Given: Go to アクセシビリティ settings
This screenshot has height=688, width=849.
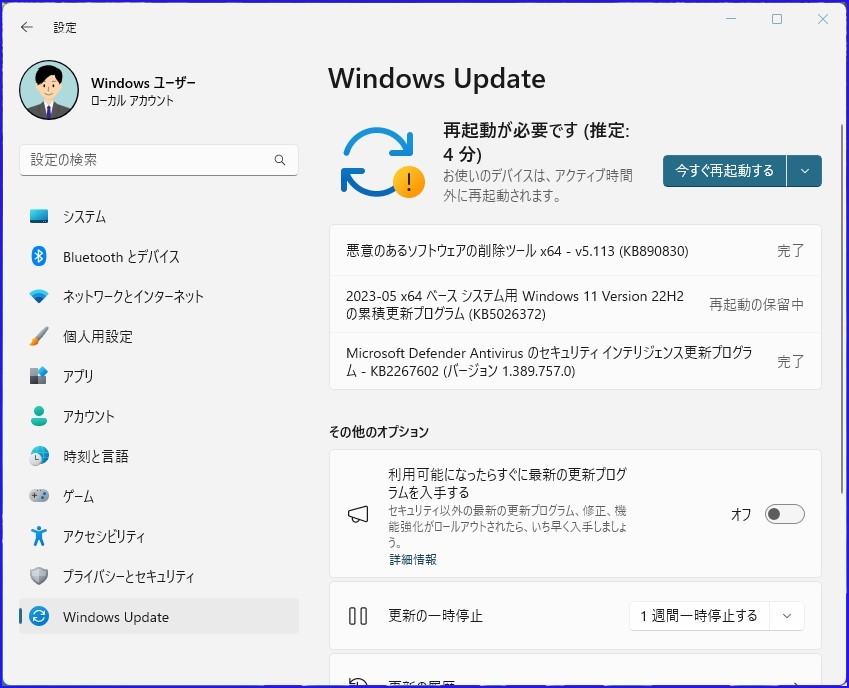Looking at the screenshot, I should pyautogui.click(x=159, y=536).
